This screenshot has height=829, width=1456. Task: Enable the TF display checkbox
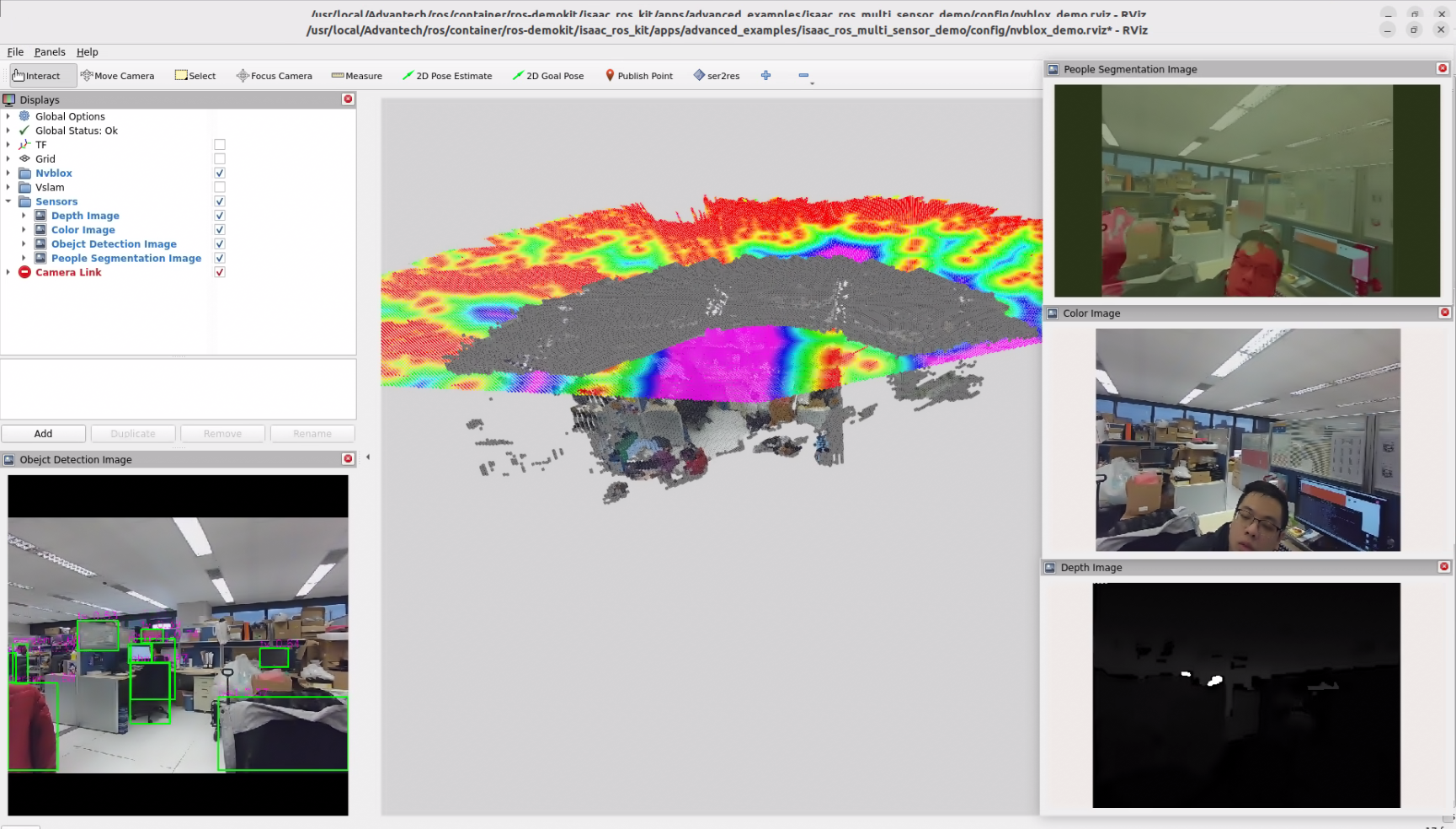point(220,145)
